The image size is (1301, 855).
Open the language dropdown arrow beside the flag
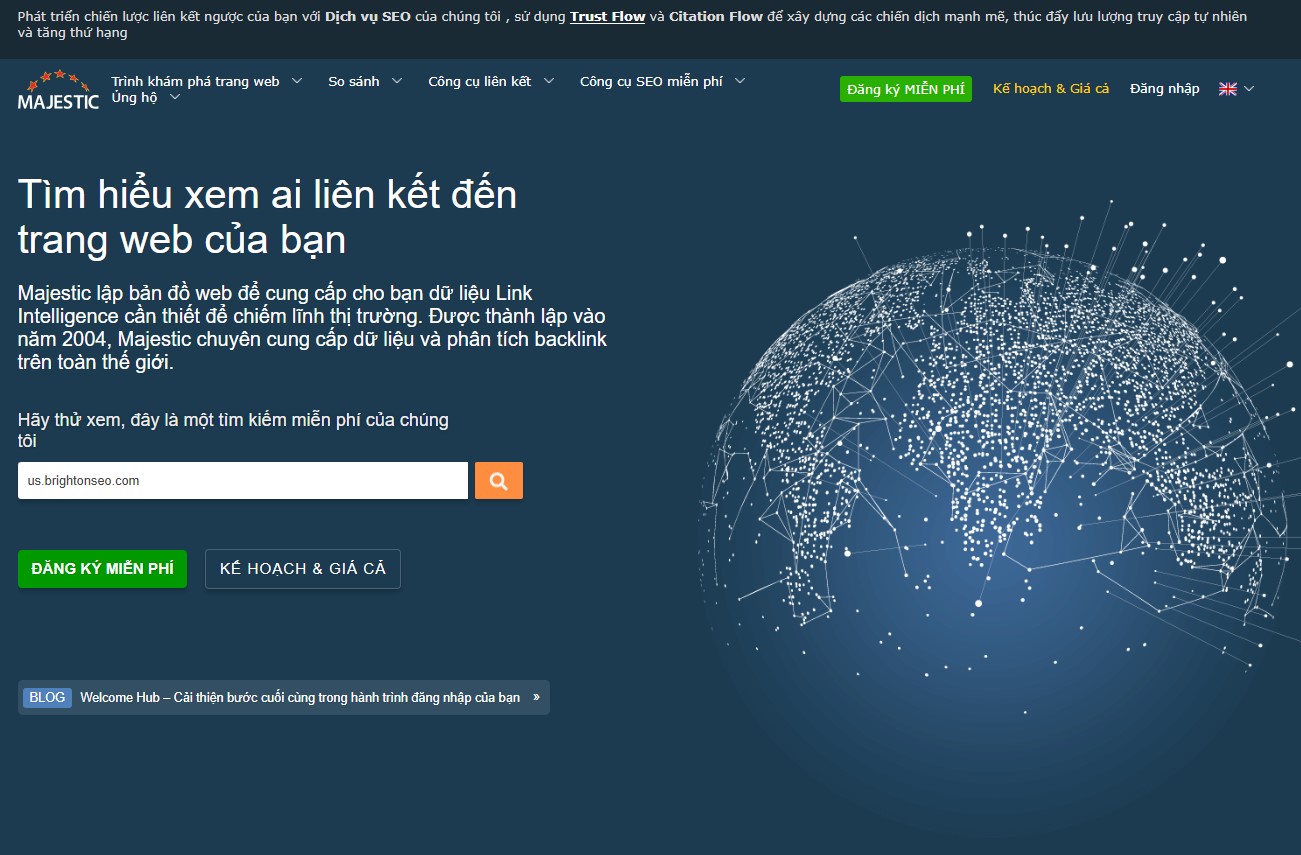pos(1248,89)
